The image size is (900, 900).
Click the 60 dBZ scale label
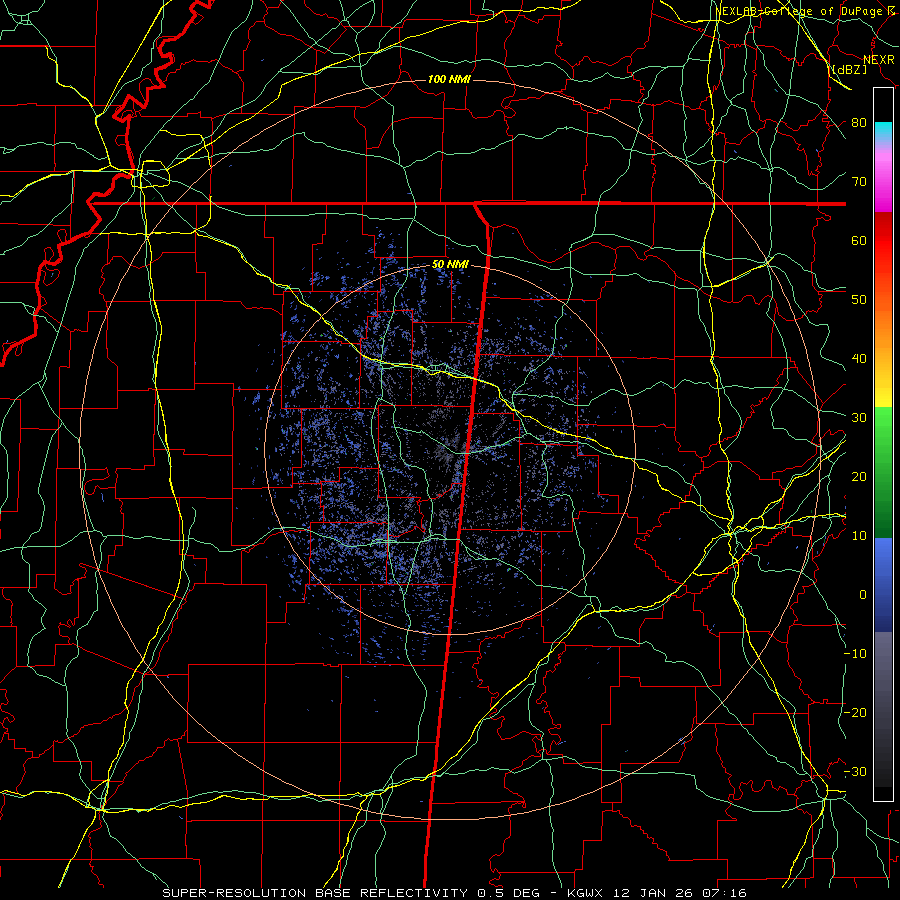tap(859, 240)
